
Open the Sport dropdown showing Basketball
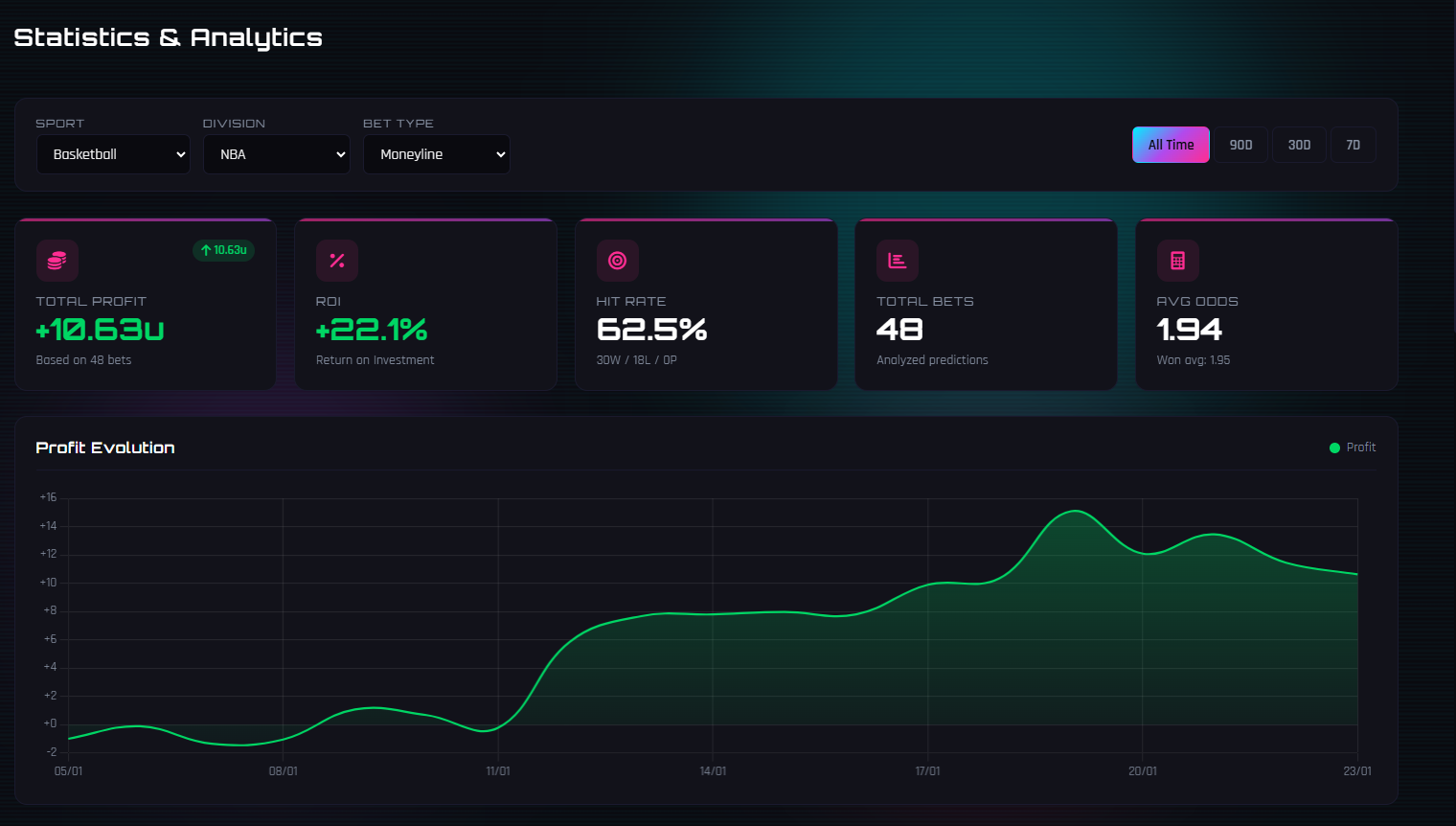tap(113, 154)
